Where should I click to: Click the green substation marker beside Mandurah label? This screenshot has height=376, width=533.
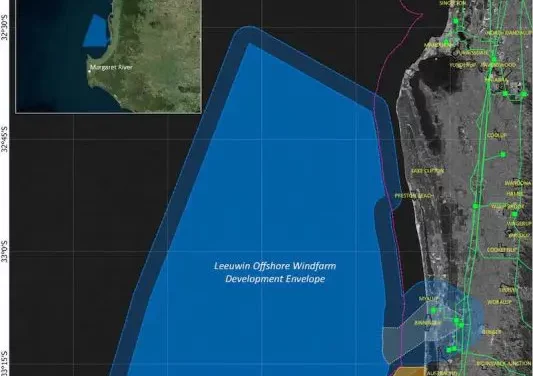[x=446, y=43]
